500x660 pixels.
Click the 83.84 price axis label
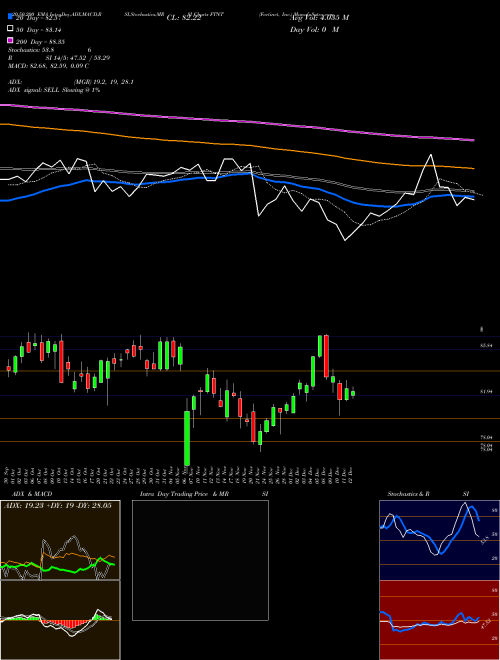point(487,345)
